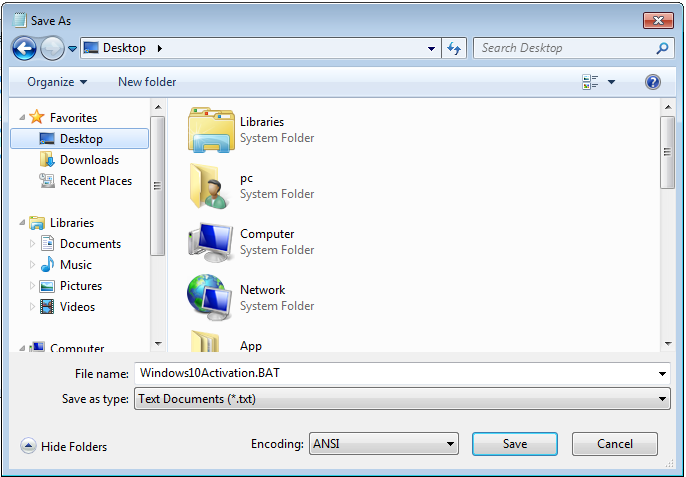The image size is (686, 477).
Task: Click the file list scroll up arrow
Action: click(x=668, y=107)
